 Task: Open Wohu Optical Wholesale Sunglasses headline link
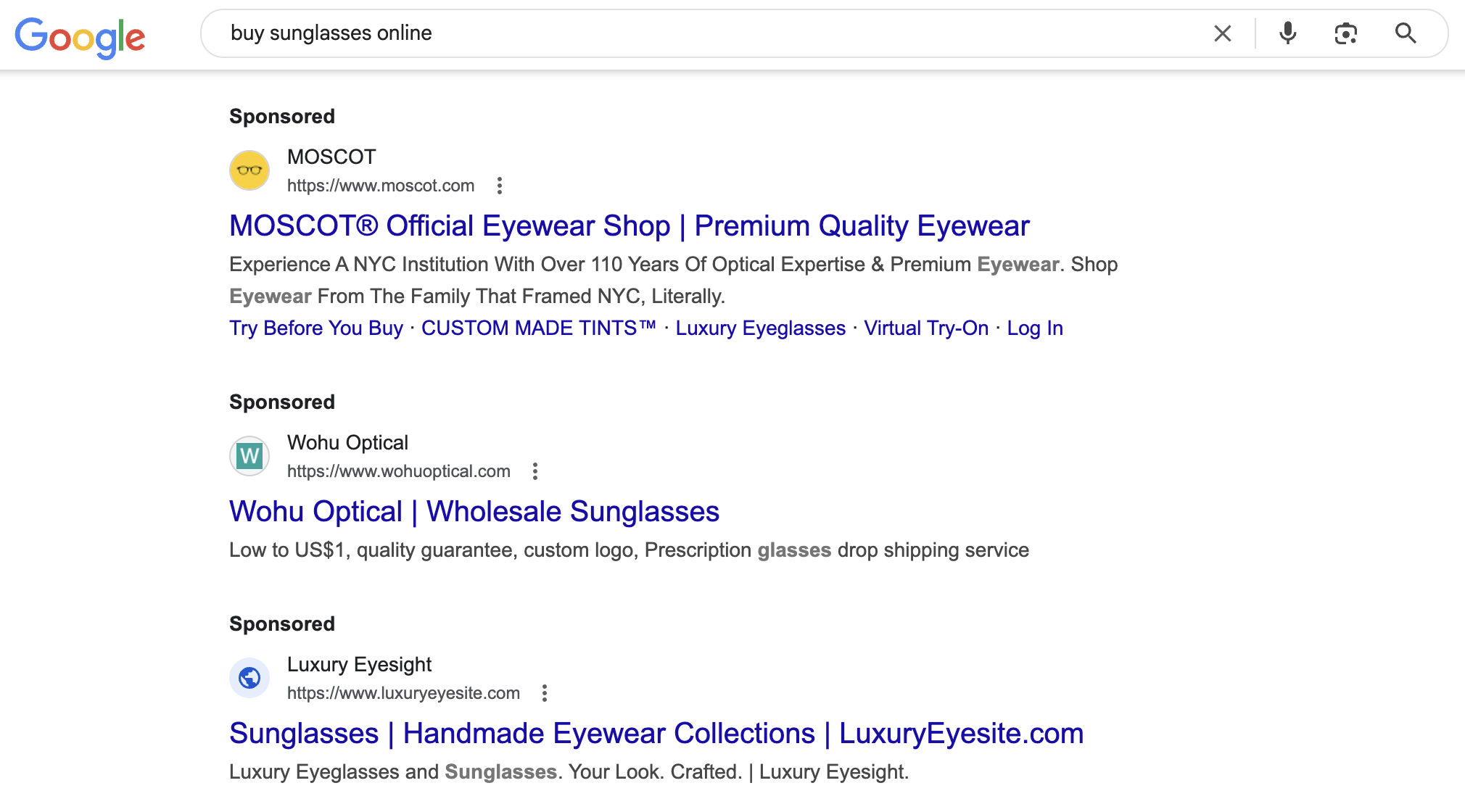tap(474, 512)
